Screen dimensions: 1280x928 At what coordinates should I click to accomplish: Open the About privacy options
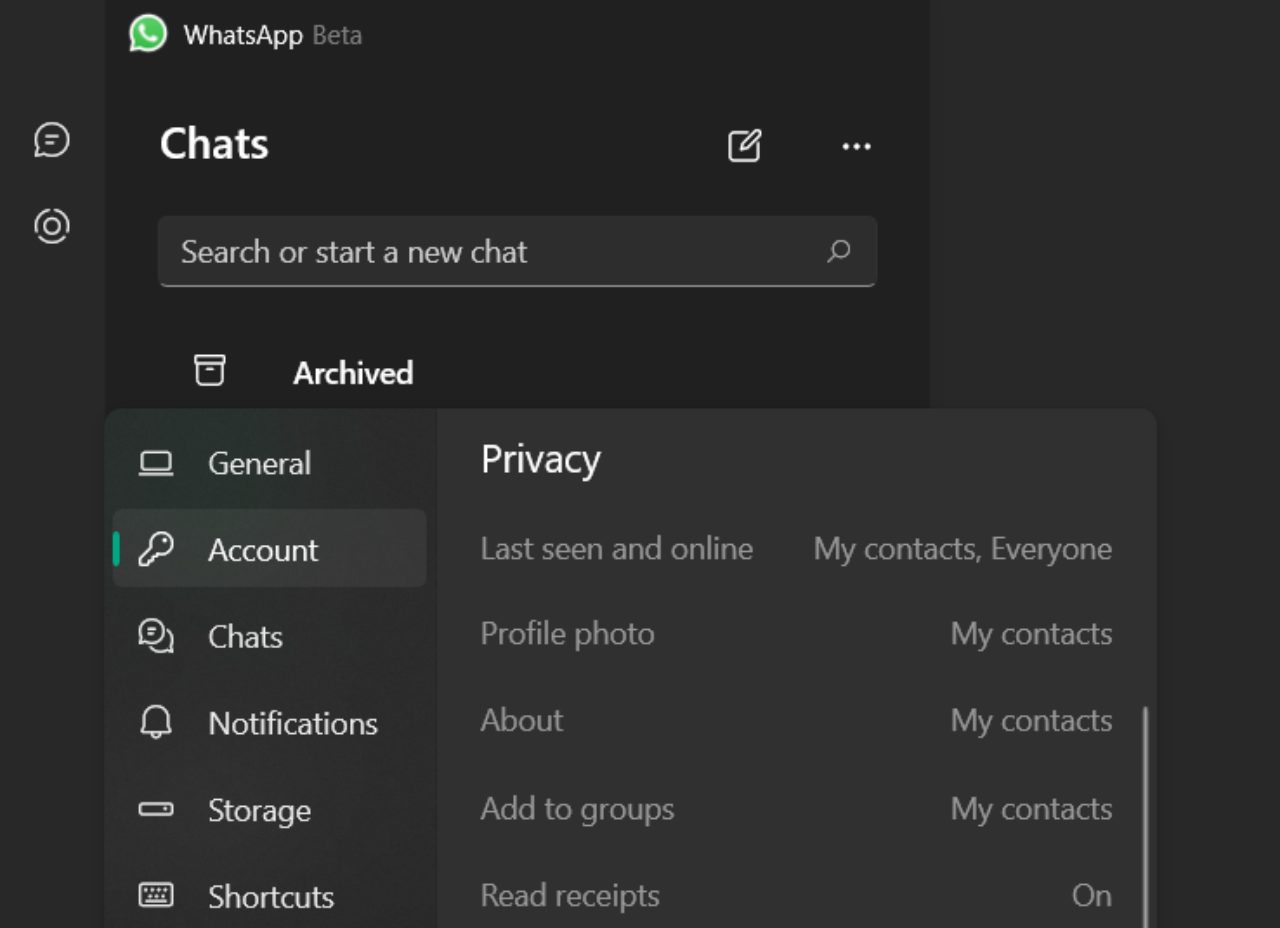click(795, 721)
